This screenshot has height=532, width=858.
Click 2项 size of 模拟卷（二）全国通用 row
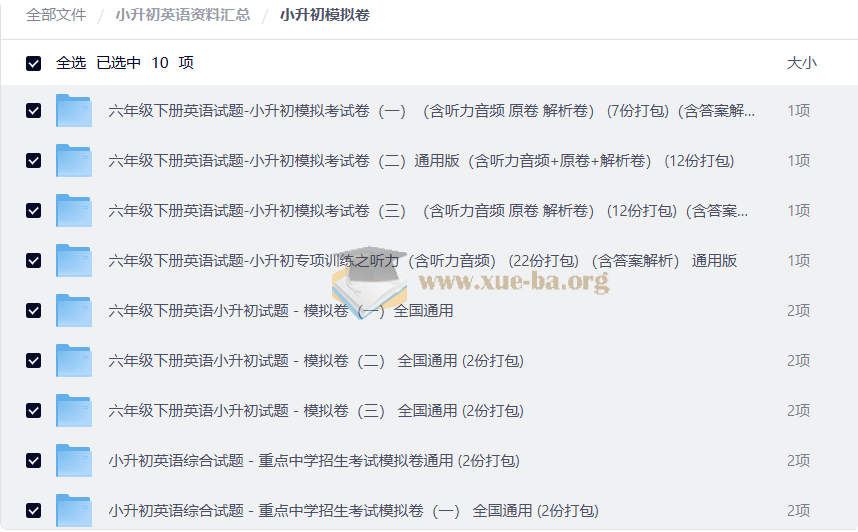click(798, 361)
